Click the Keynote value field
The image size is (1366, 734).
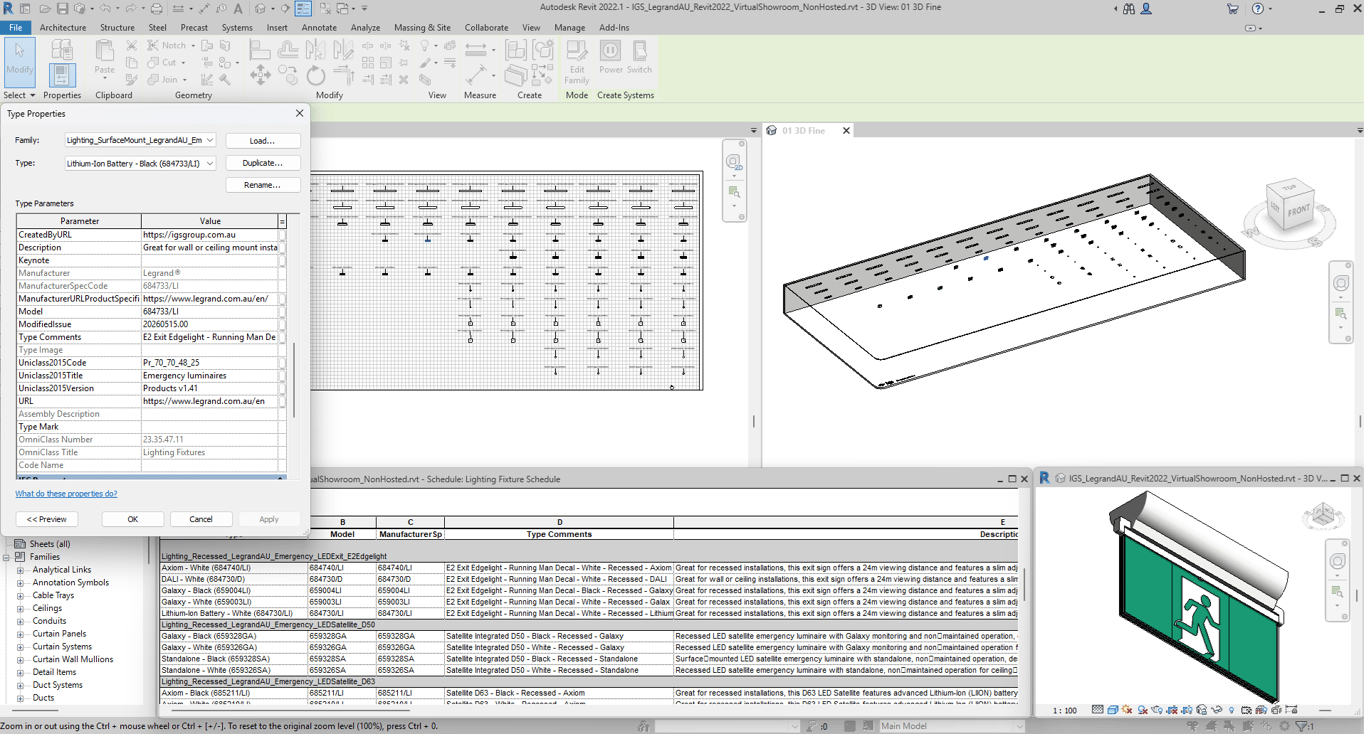click(209, 260)
